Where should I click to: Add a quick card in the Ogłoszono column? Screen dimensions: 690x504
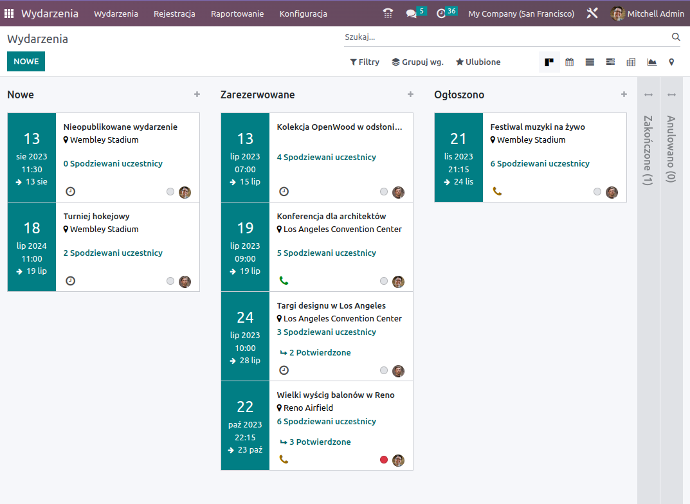coord(624,94)
